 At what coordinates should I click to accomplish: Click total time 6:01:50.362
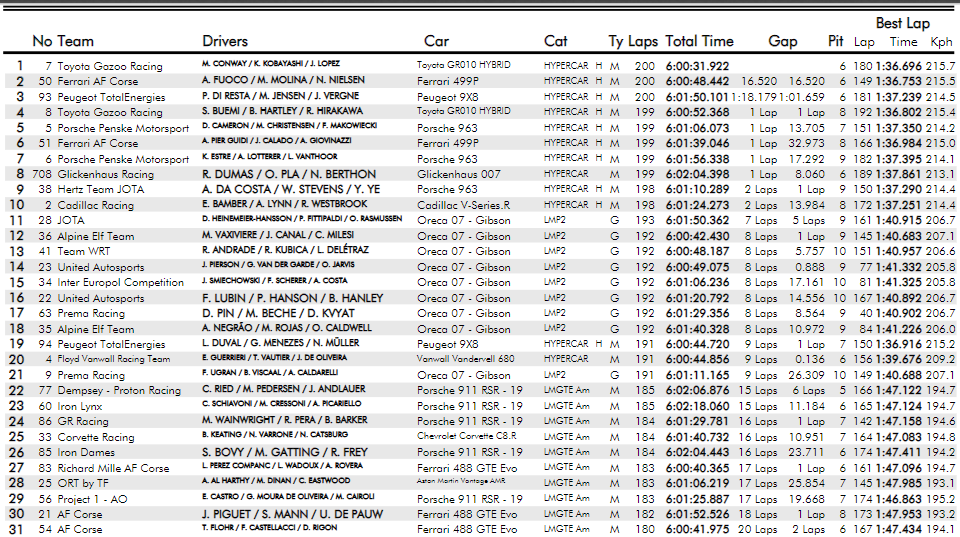click(x=697, y=220)
